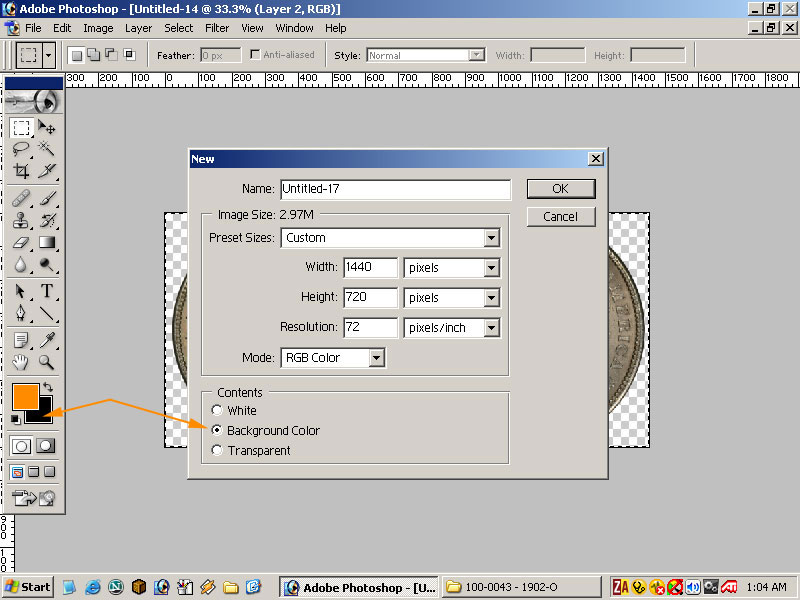Image resolution: width=800 pixels, height=600 pixels.
Task: Open the Filter menu
Action: point(217,28)
